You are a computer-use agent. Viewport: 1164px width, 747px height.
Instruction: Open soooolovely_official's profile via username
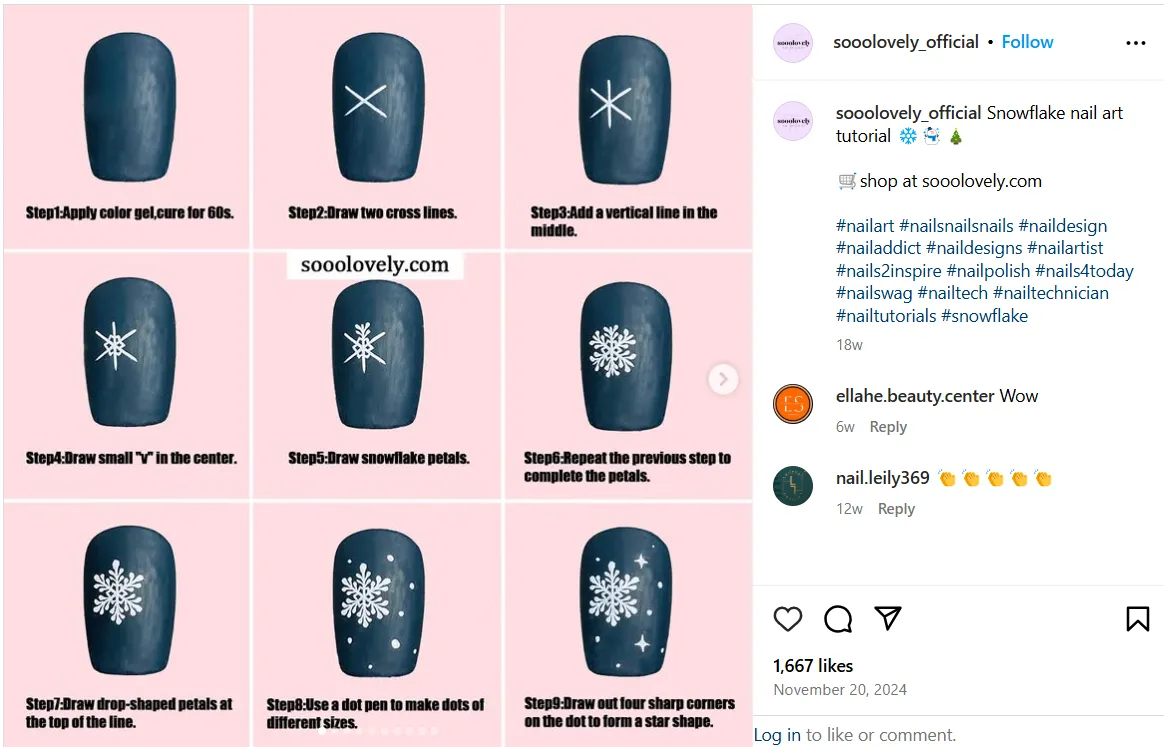point(906,112)
